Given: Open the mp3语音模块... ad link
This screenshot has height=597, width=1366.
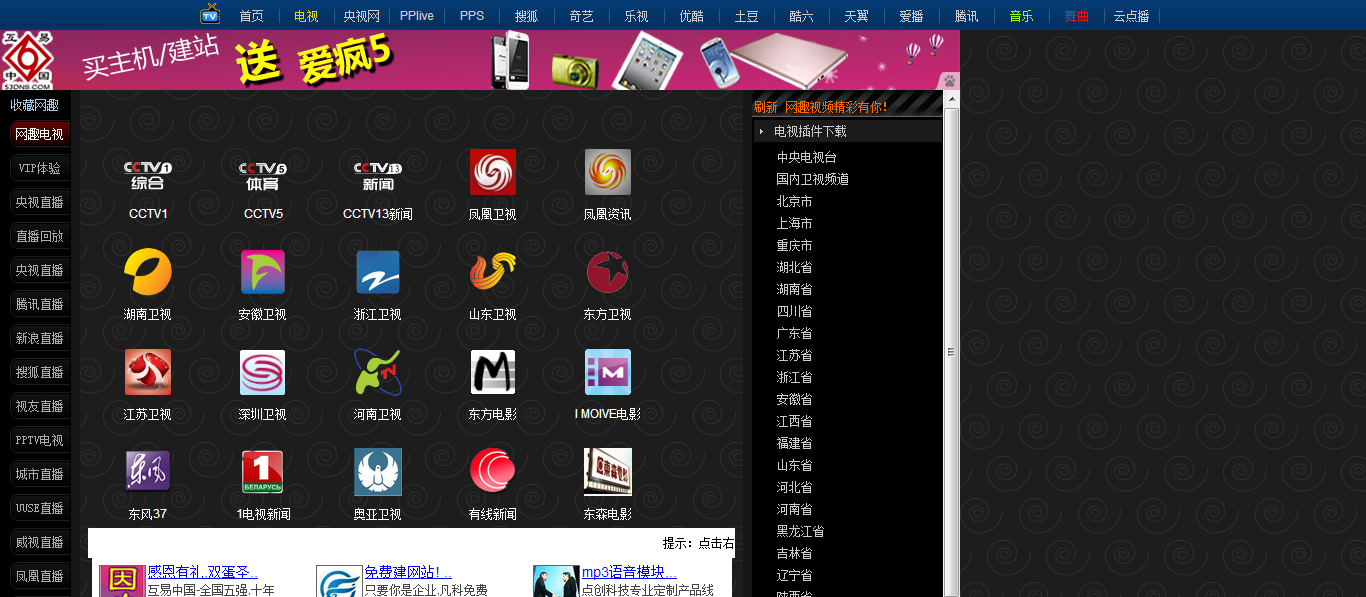Looking at the screenshot, I should pyautogui.click(x=629, y=572).
